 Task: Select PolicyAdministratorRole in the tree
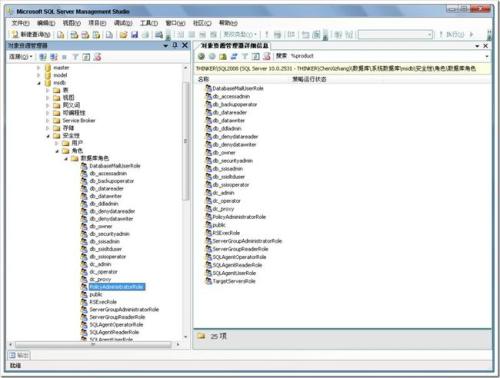(x=117, y=287)
